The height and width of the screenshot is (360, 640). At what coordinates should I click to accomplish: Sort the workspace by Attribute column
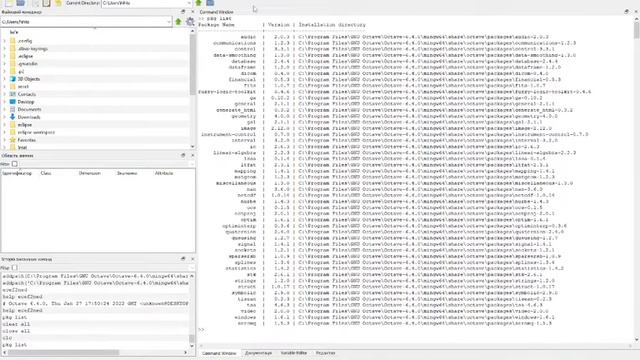click(x=164, y=173)
